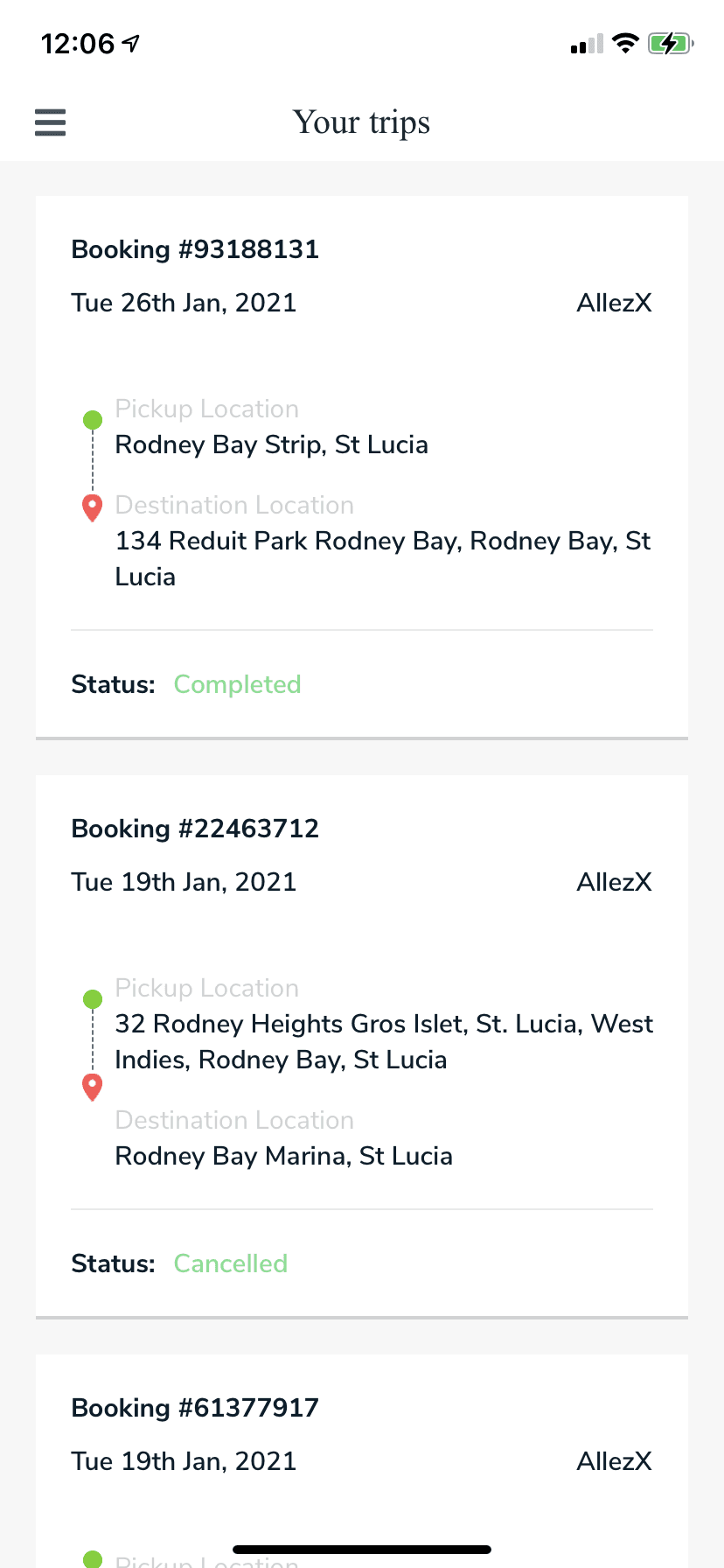The width and height of the screenshot is (724, 1568).
Task: Open Booking #93188131 trip details
Action: coord(195,249)
